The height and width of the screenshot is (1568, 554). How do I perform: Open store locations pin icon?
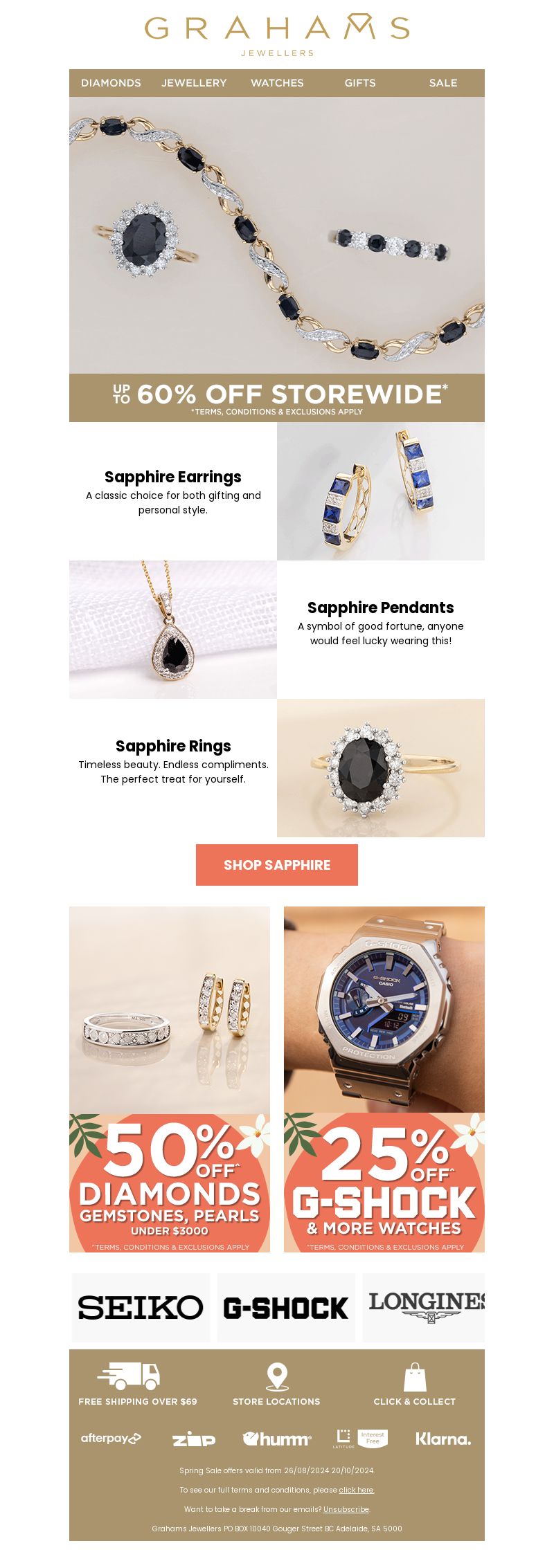(x=277, y=1376)
